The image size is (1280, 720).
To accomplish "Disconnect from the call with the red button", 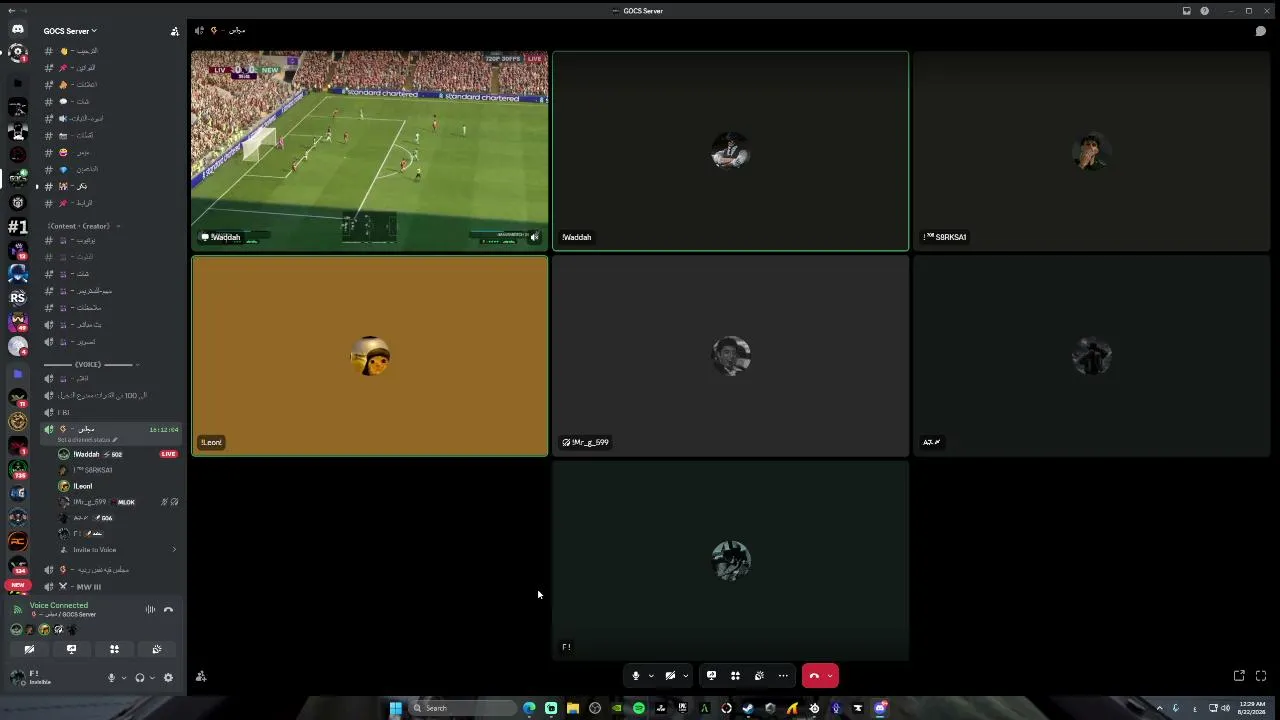I will coord(814,676).
